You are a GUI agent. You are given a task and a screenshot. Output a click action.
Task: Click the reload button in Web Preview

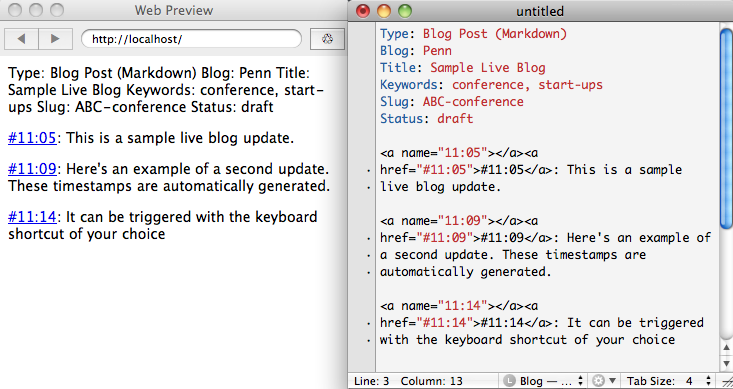pos(327,39)
